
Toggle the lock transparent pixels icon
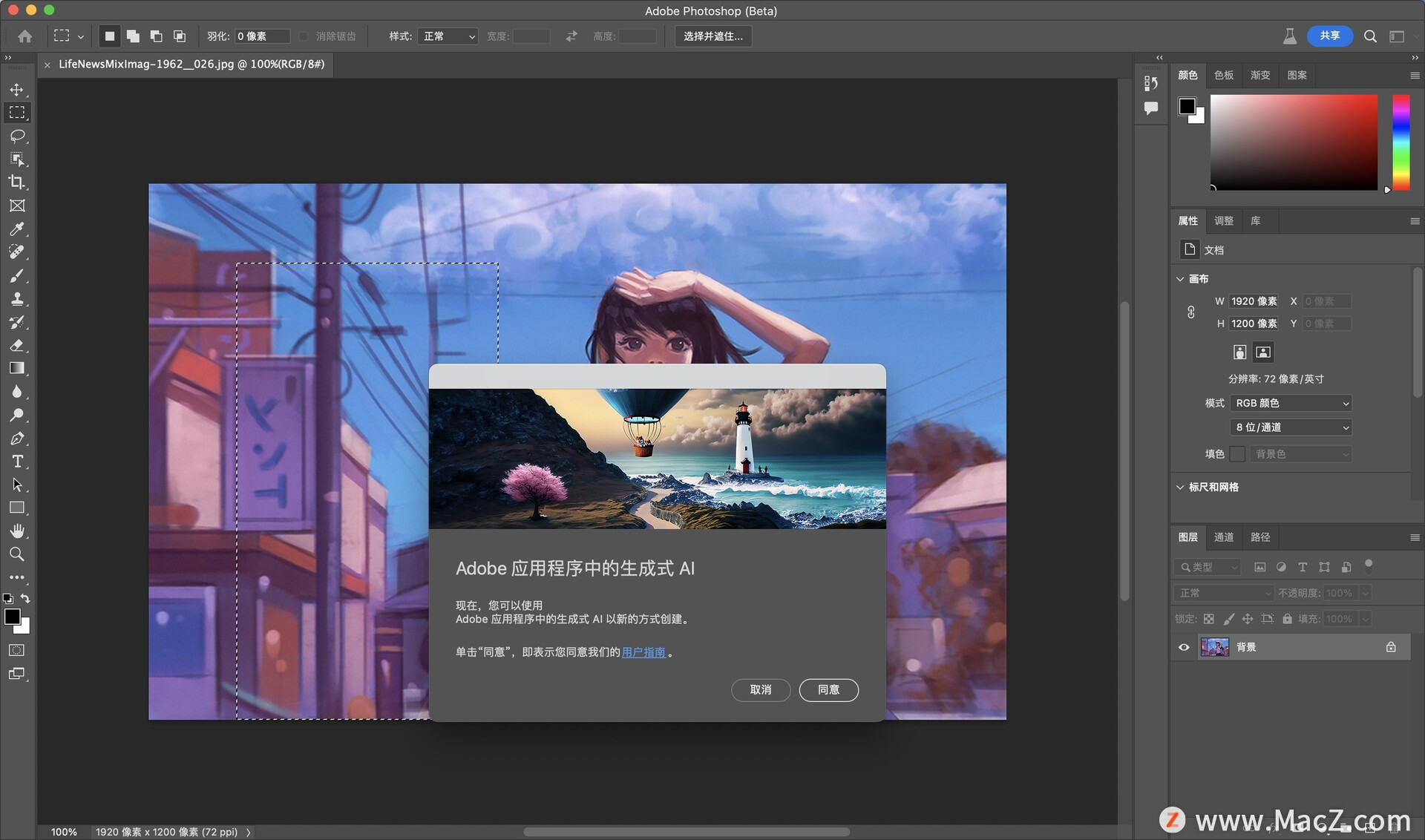[1209, 618]
